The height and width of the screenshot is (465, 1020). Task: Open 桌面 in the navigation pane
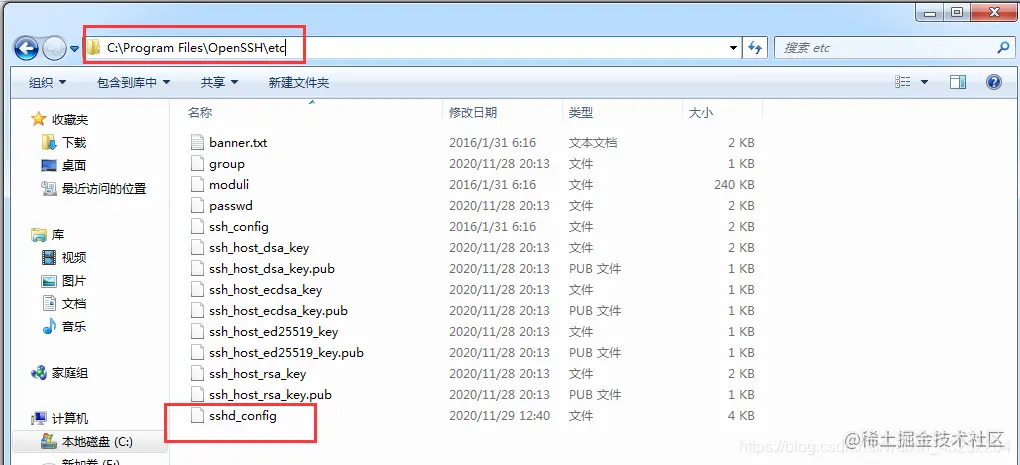pyautogui.click(x=74, y=165)
